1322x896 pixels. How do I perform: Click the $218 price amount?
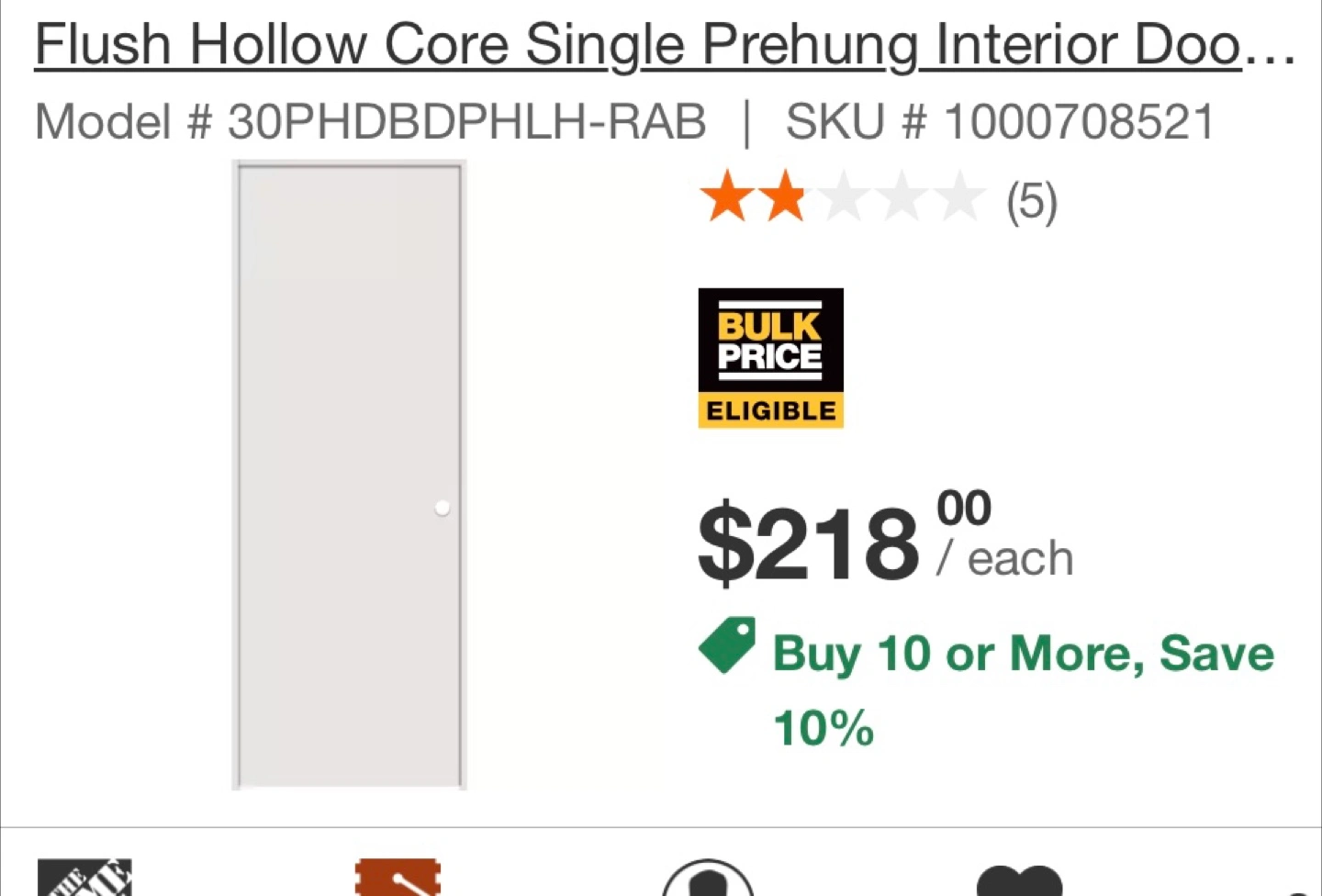coord(808,542)
